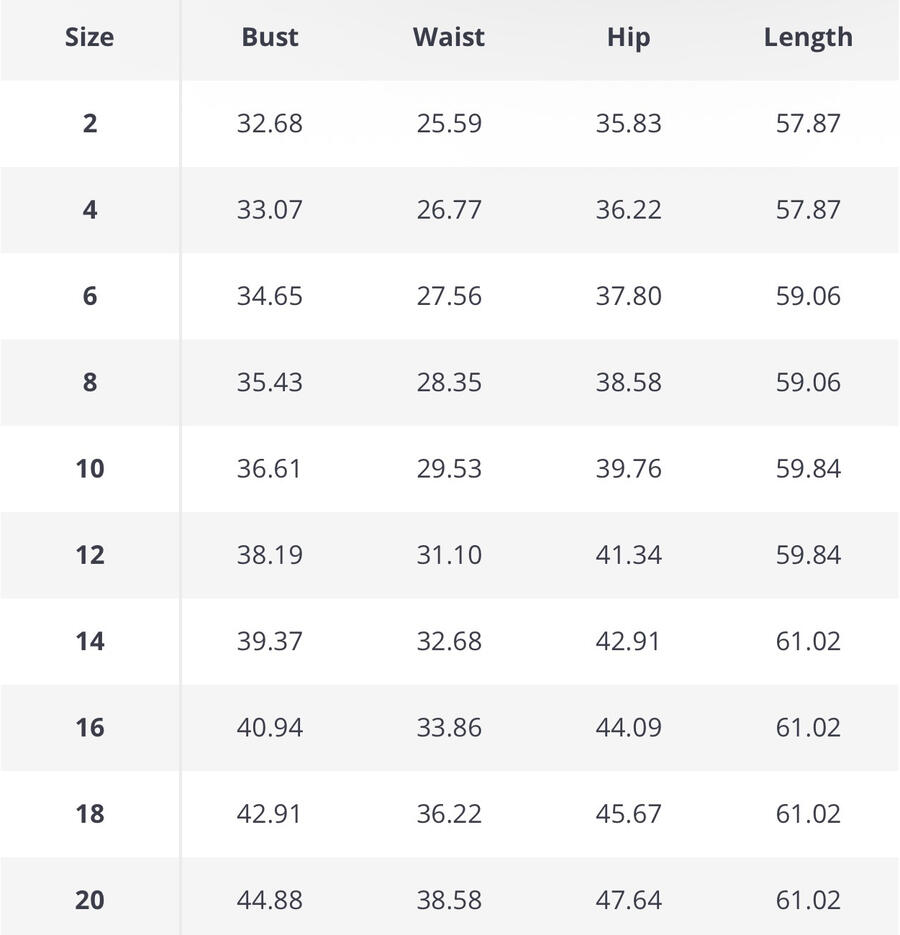Click the Length column header

[x=808, y=38]
